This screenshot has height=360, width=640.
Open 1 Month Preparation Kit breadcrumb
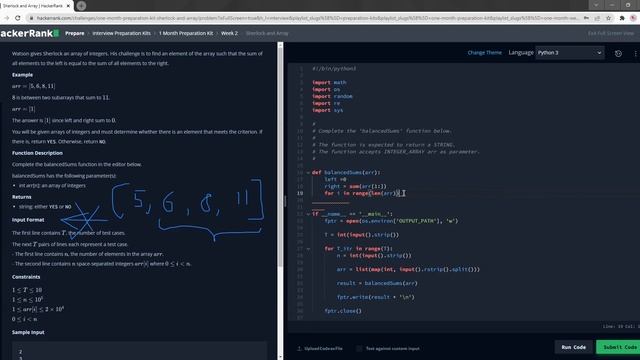click(186, 33)
